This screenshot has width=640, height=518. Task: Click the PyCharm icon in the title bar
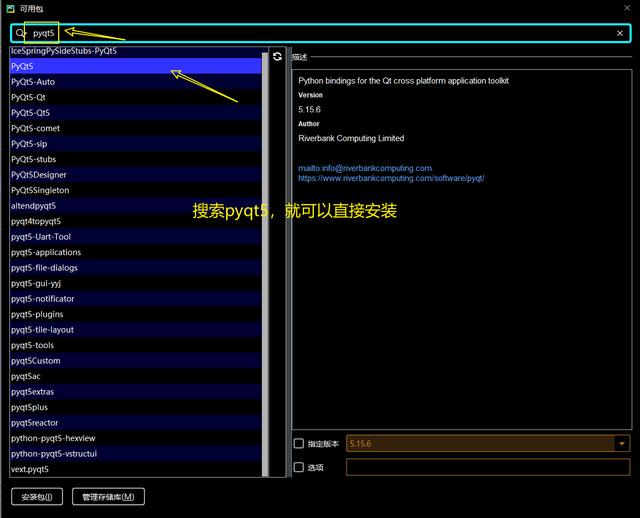(11, 9)
